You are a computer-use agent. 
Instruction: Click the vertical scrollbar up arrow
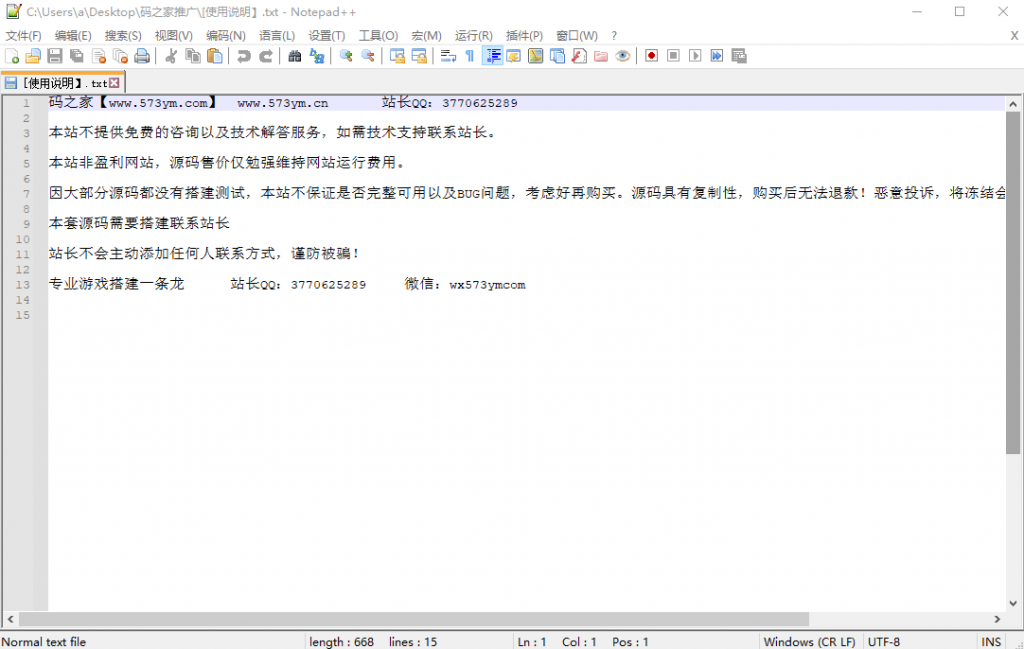pos(1013,104)
